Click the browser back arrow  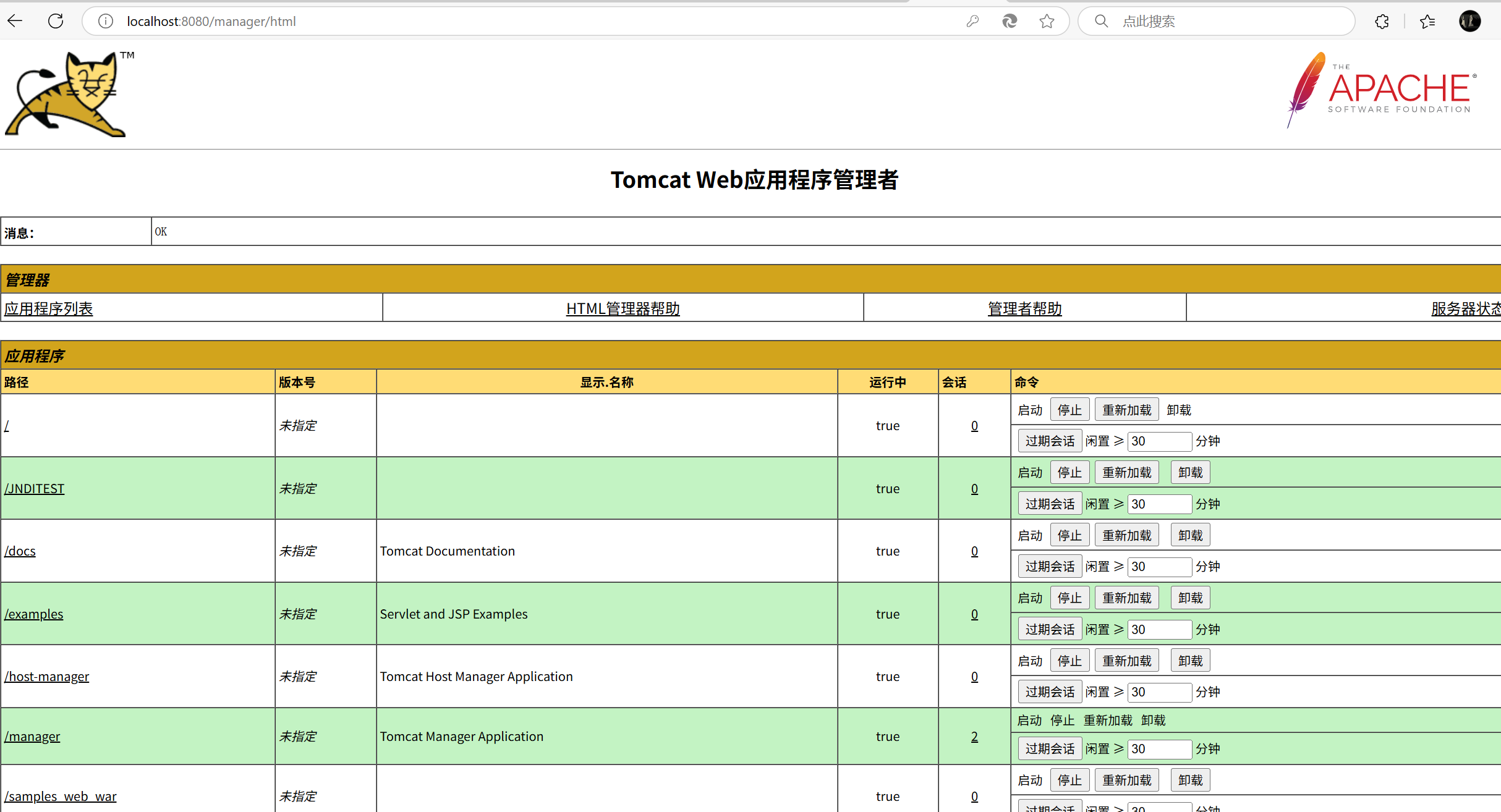click(15, 21)
